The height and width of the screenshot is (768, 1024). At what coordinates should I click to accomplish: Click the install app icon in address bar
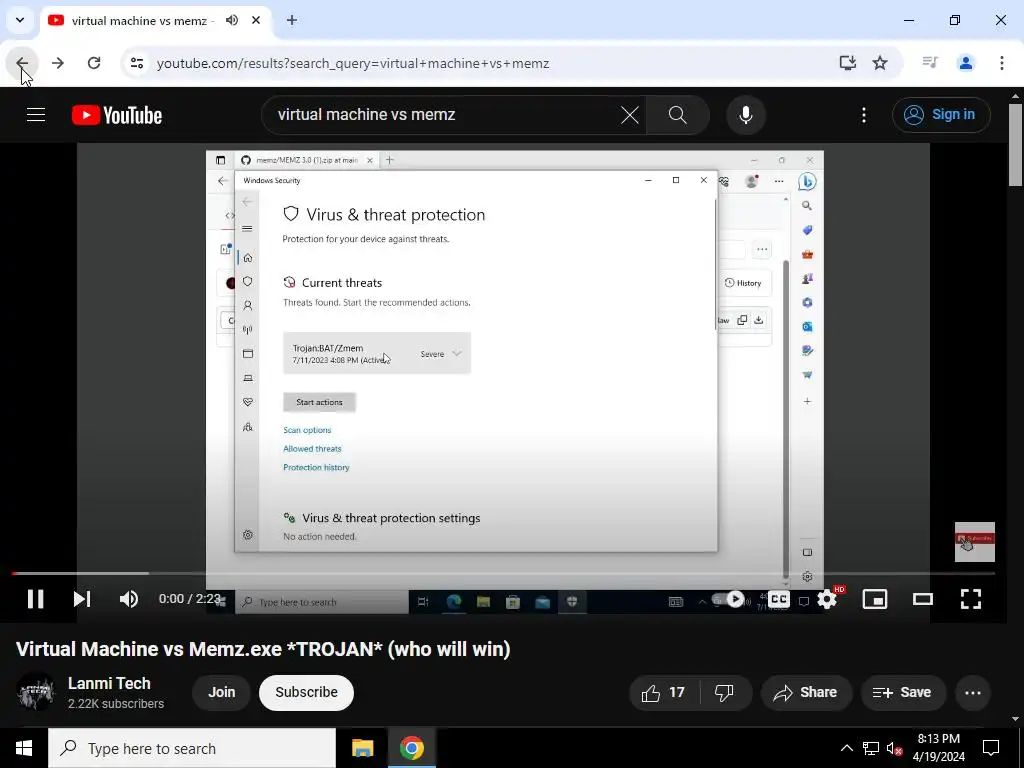pos(848,63)
